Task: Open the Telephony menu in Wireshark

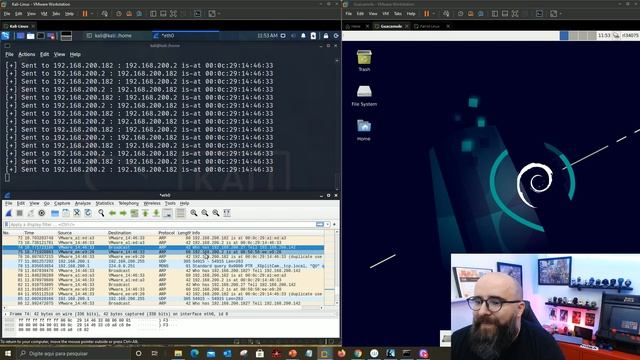Action: tap(129, 203)
